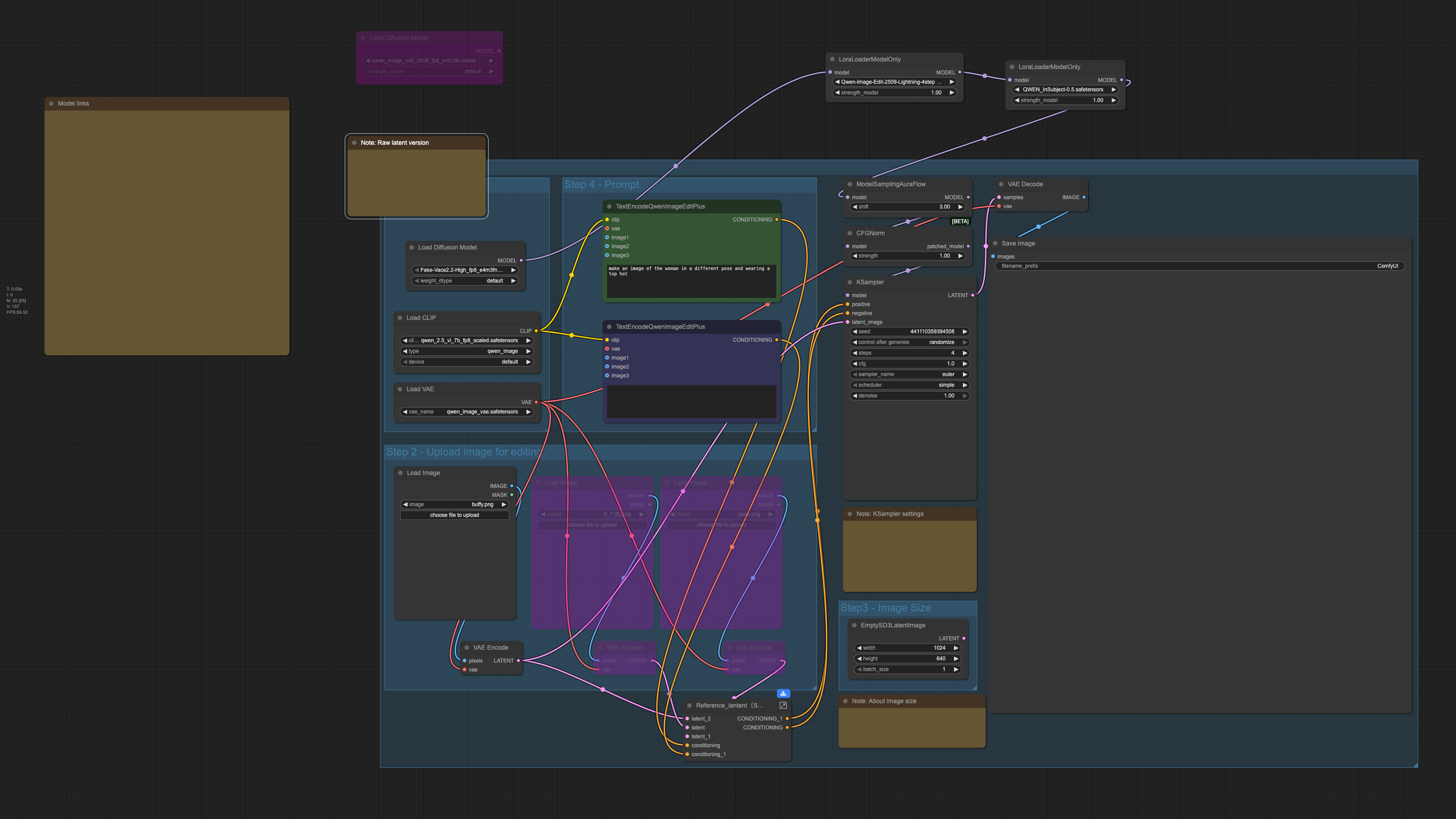Collapse the Save Image node title dot
The image size is (1456, 819).
(x=995, y=243)
